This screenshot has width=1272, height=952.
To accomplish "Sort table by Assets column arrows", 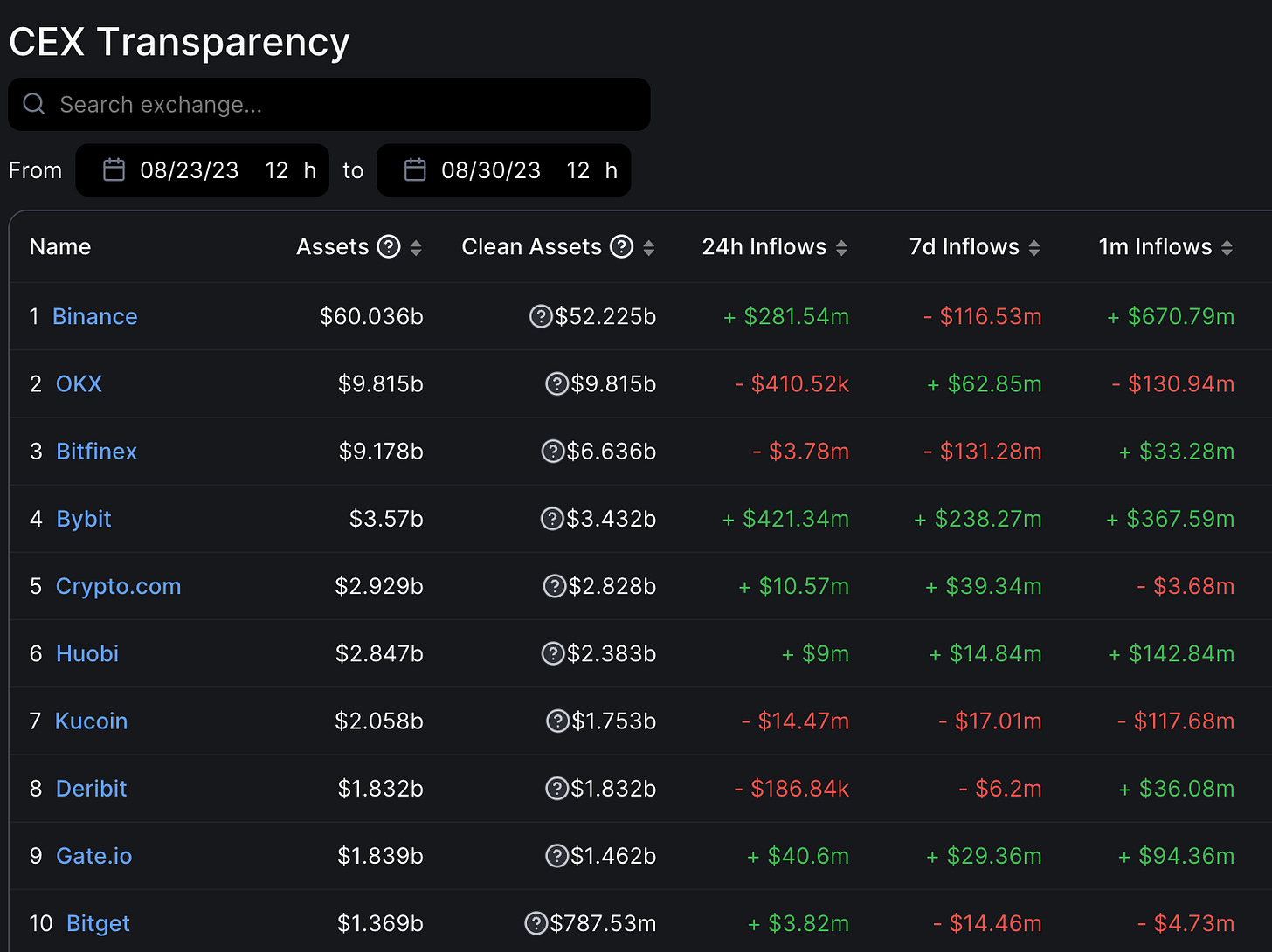I will (416, 248).
